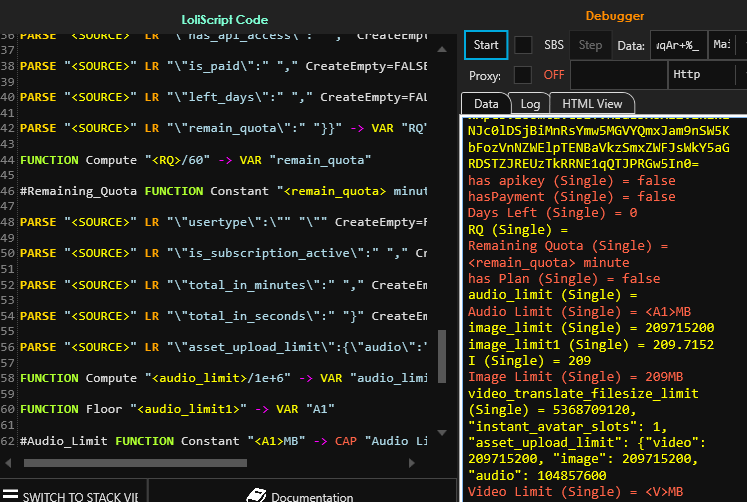Screen dimensions: 747x502
Task: Click the line 48 usertype PARSE statement
Action: coord(223,222)
